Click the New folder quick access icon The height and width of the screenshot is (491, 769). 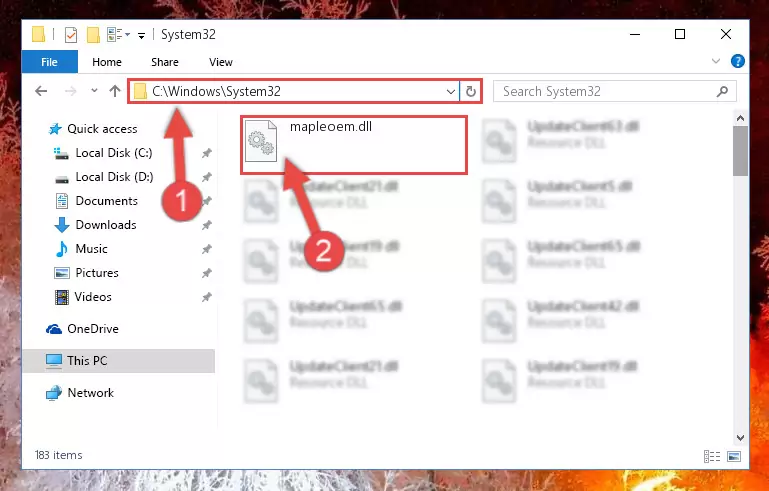click(x=93, y=34)
